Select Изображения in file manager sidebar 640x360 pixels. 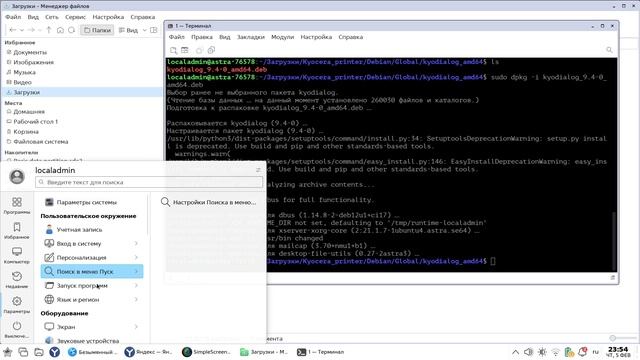[x=30, y=62]
